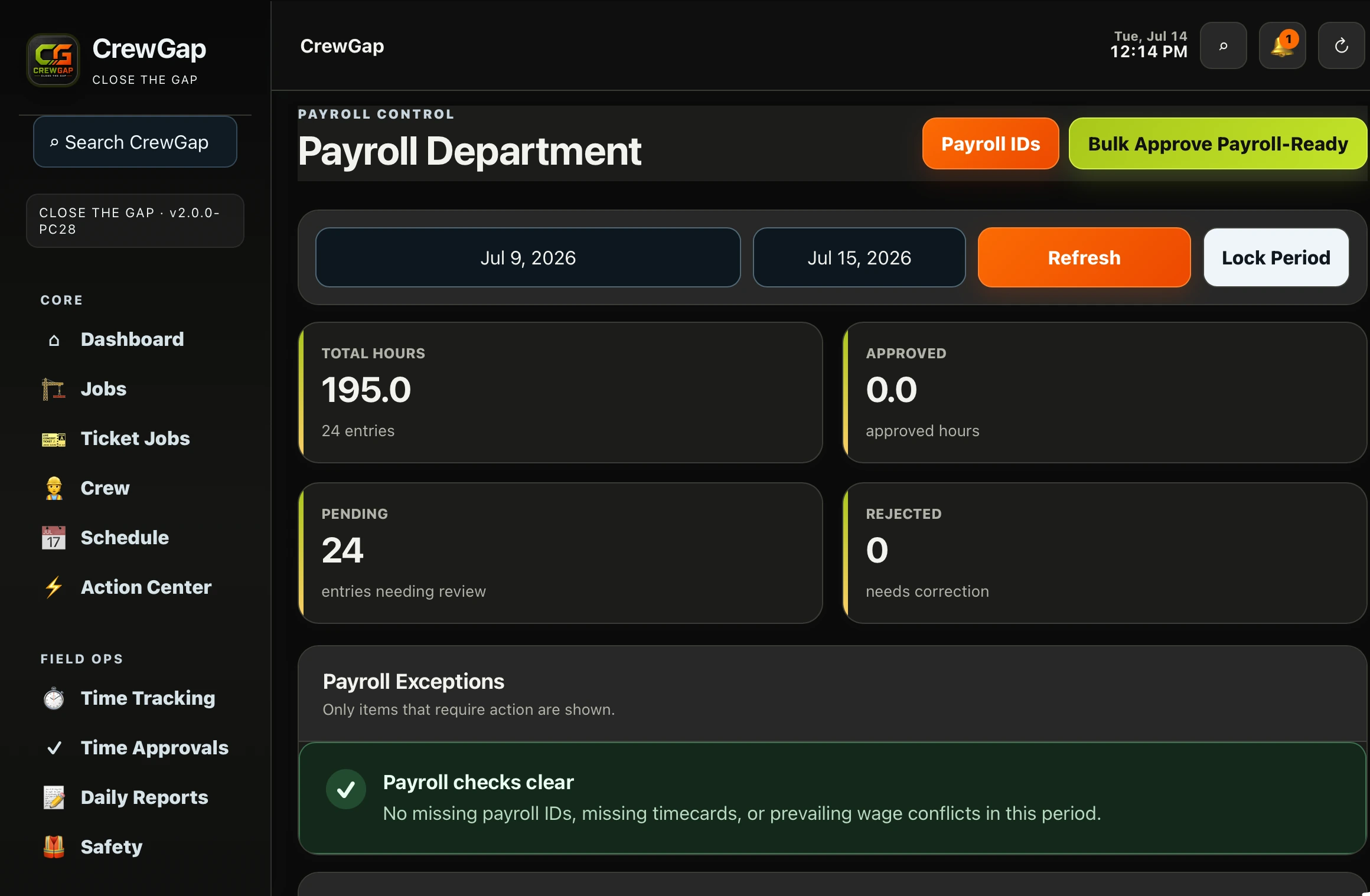The width and height of the screenshot is (1370, 896).
Task: Click the Action Center lightning icon
Action: pos(54,587)
